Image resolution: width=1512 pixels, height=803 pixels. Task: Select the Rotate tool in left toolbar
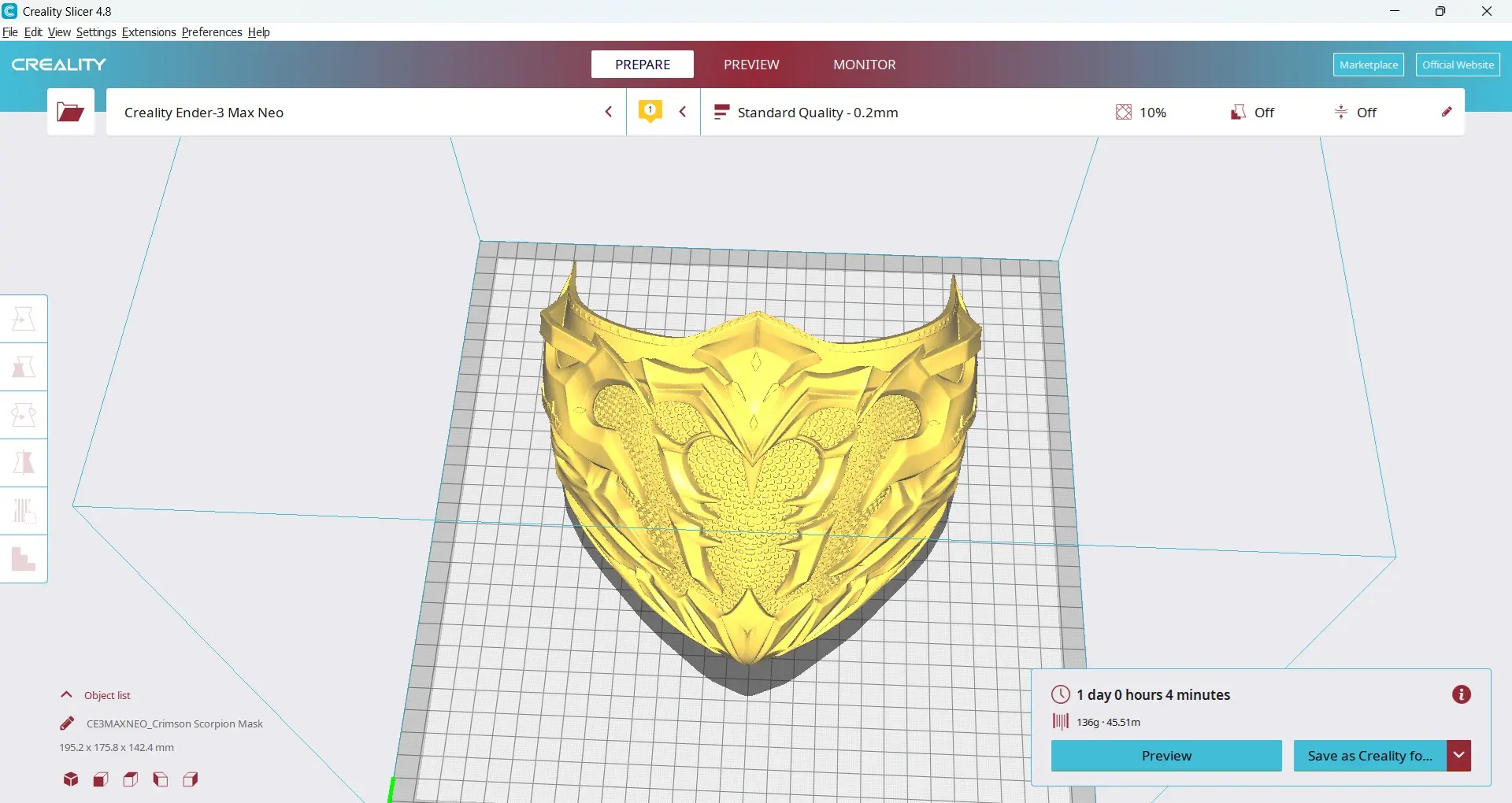click(24, 415)
